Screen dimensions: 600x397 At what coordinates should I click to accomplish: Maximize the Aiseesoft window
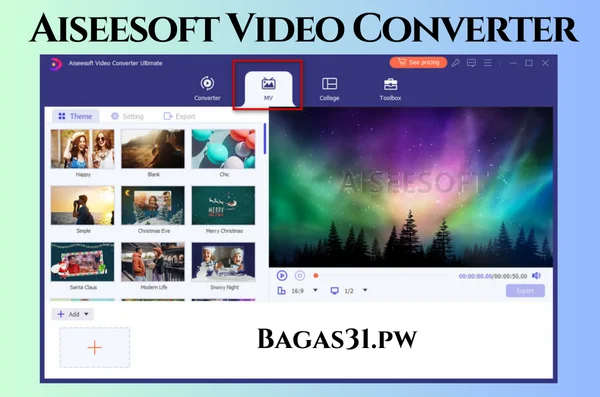529,63
